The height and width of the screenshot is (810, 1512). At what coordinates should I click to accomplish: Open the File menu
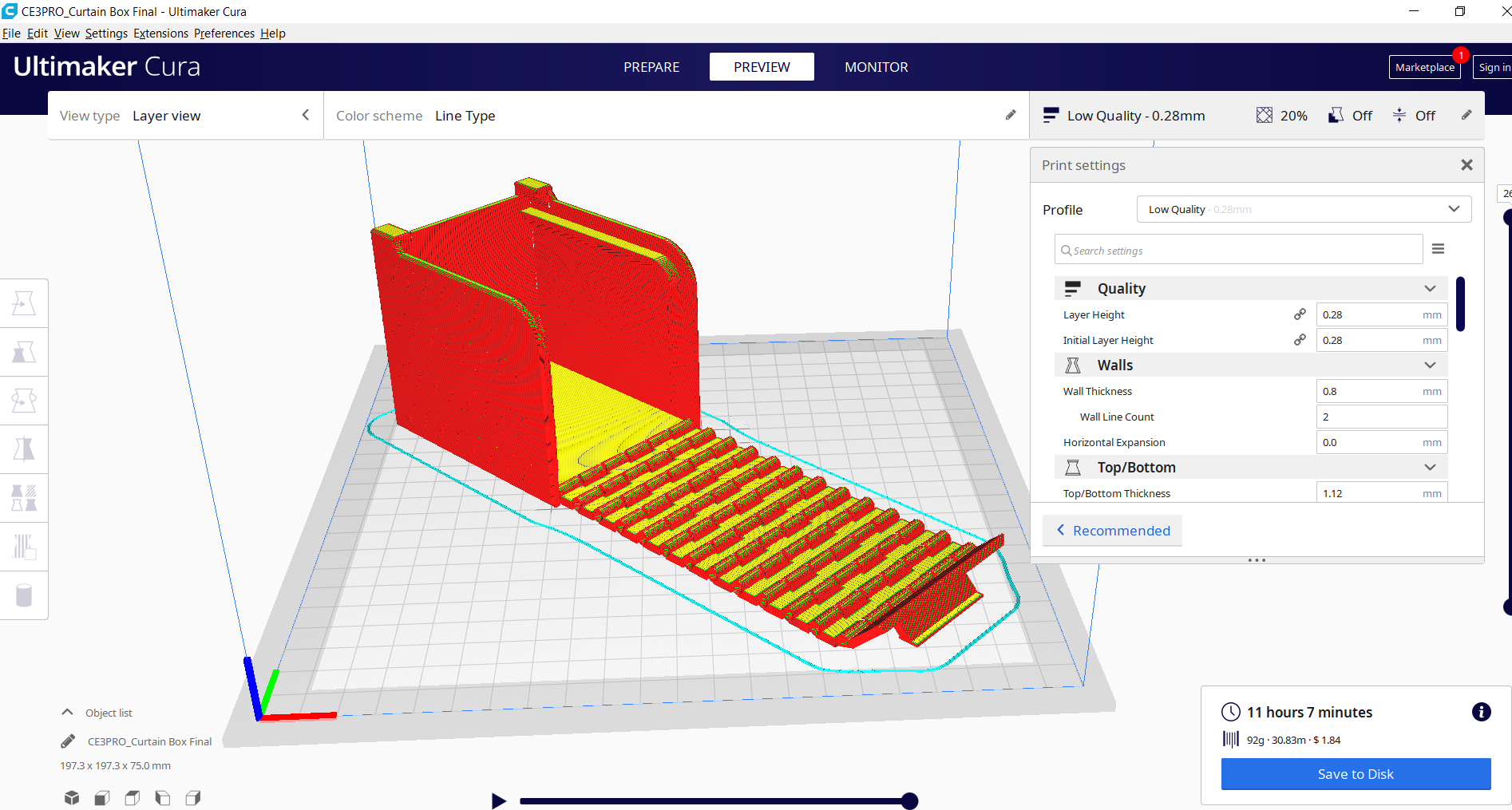[11, 34]
